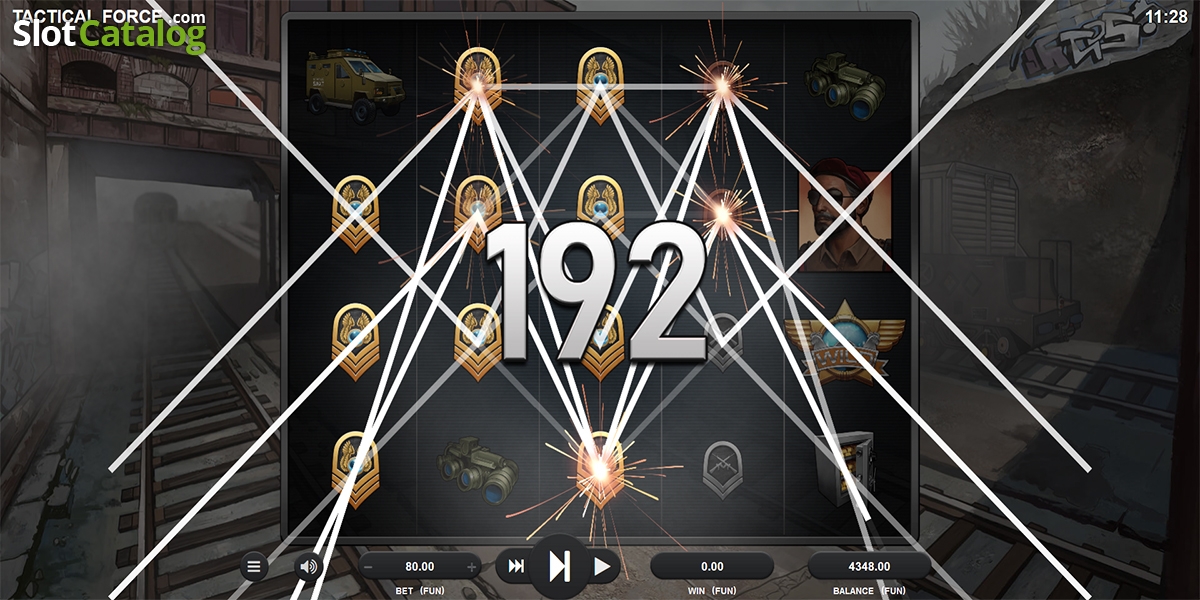The width and height of the screenshot is (1200, 600).
Task: Click the 0.00 win display
Action: [711, 566]
